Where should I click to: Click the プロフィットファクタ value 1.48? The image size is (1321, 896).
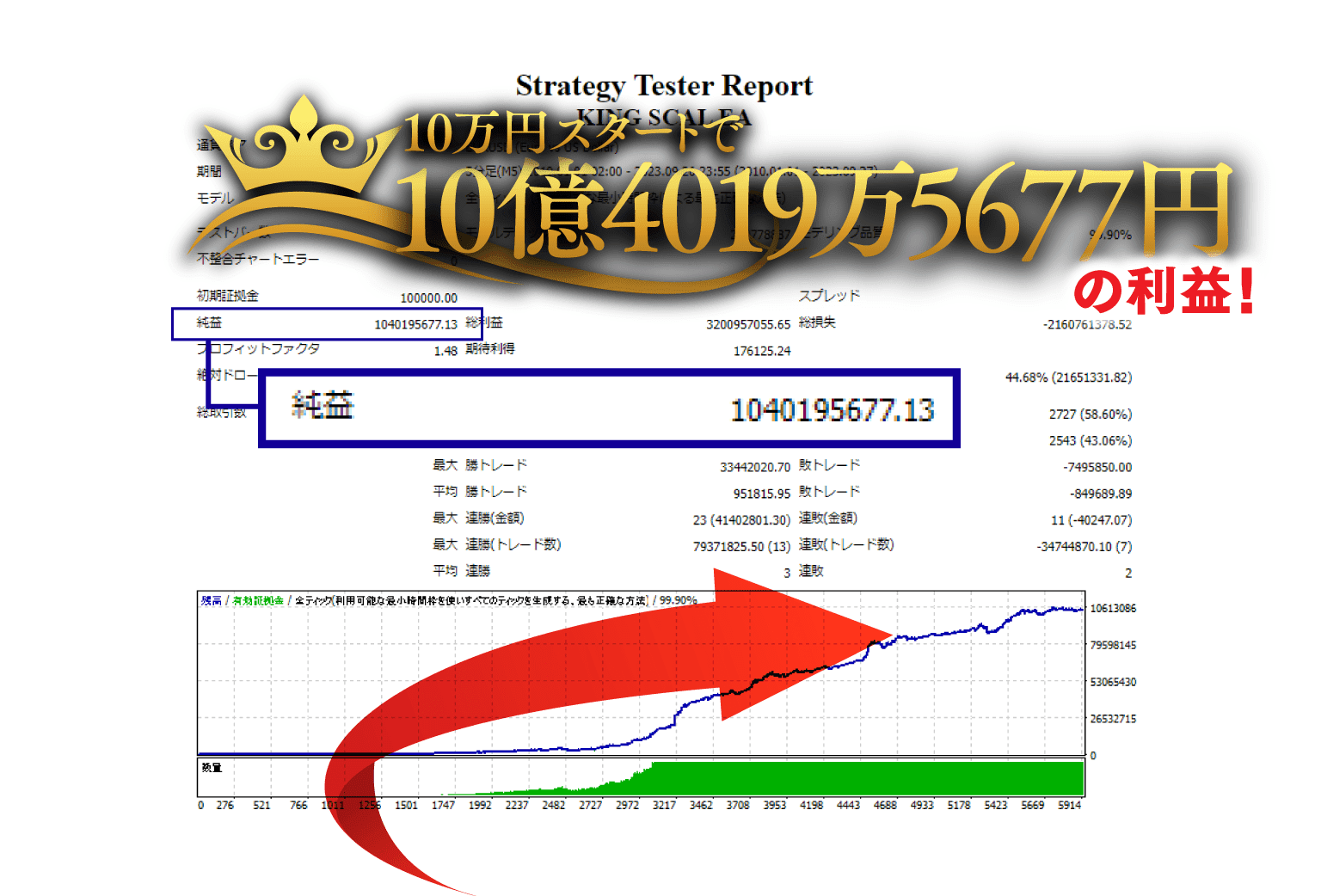point(445,351)
